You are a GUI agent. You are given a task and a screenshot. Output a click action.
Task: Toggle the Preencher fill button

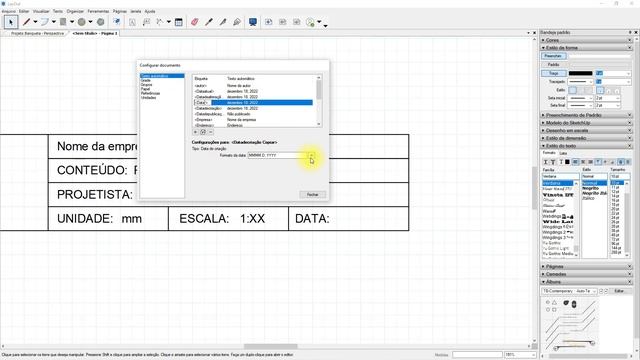[x=553, y=56]
